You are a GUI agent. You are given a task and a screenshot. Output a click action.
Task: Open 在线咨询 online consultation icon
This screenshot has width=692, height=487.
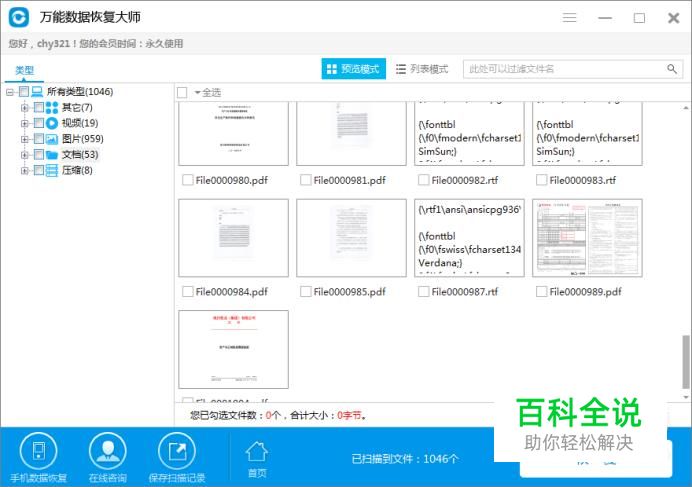coord(107,451)
